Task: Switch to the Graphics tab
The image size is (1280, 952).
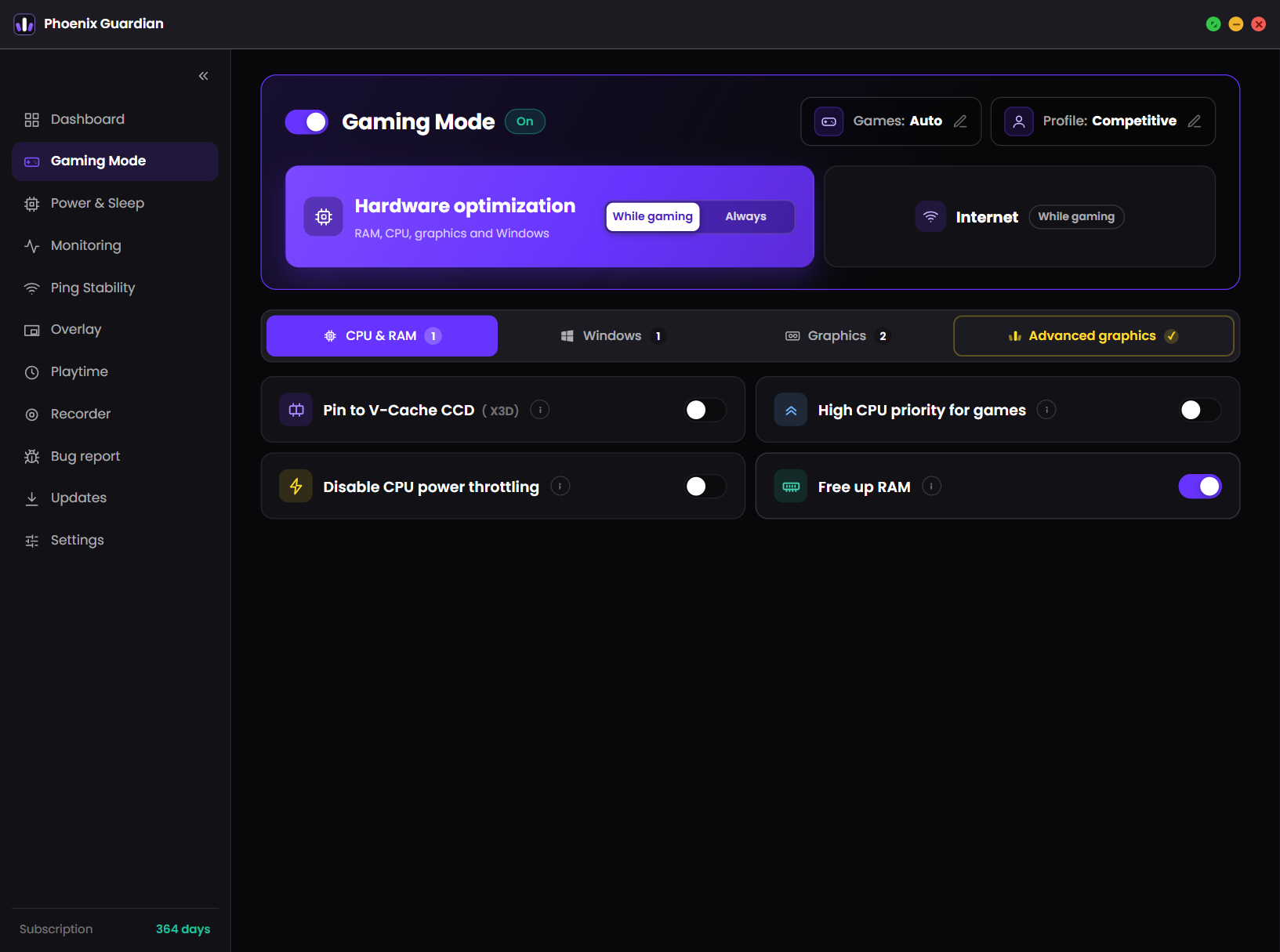Action: [837, 336]
